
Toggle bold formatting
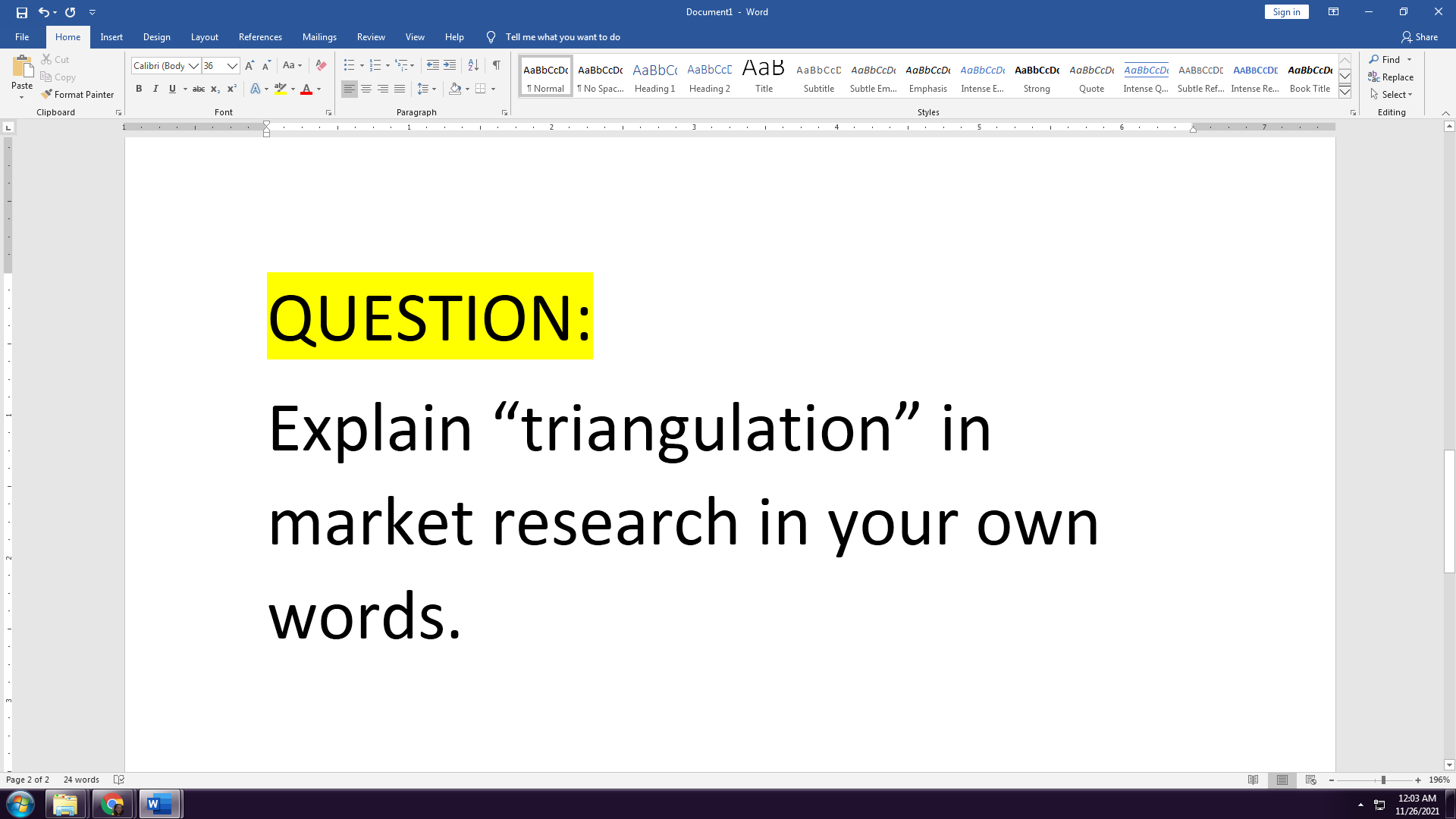coord(139,89)
